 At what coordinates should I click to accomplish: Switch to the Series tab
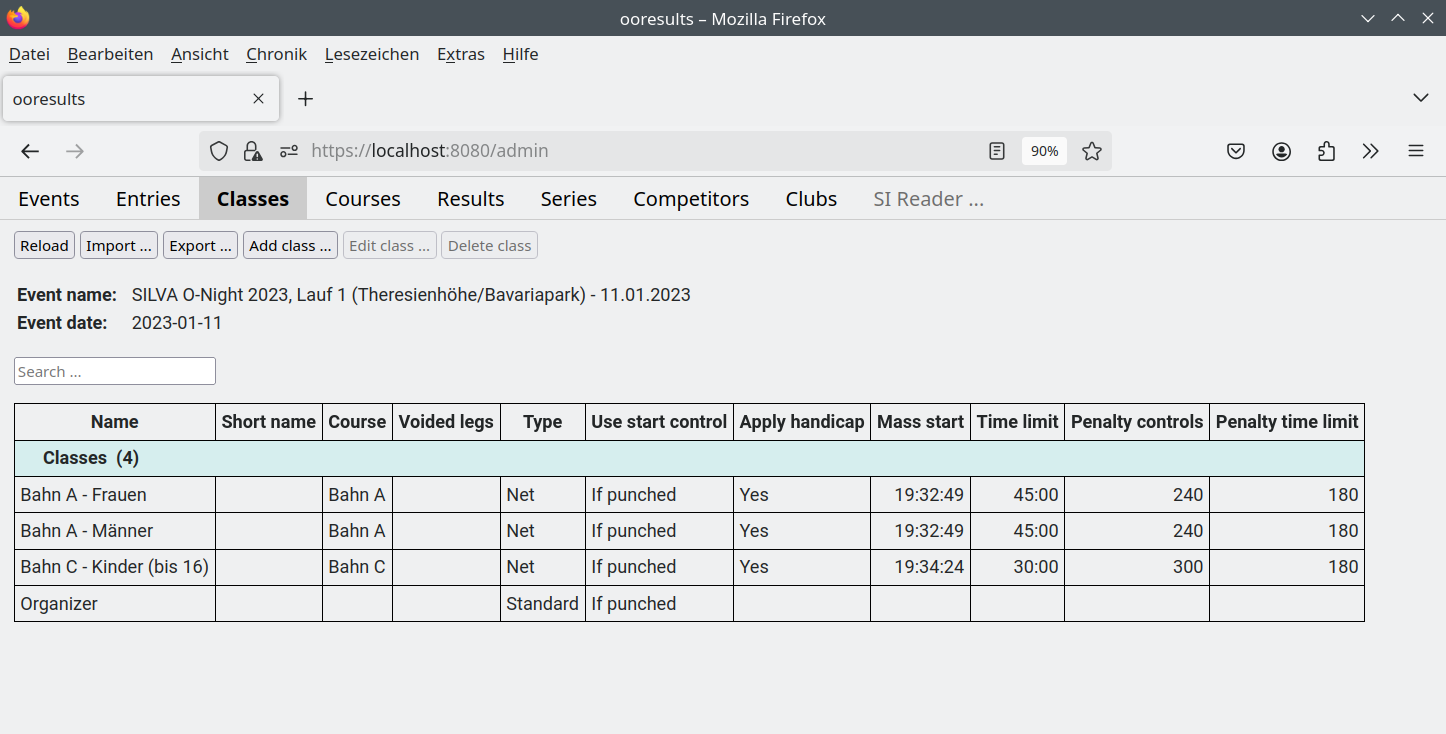coord(569,199)
